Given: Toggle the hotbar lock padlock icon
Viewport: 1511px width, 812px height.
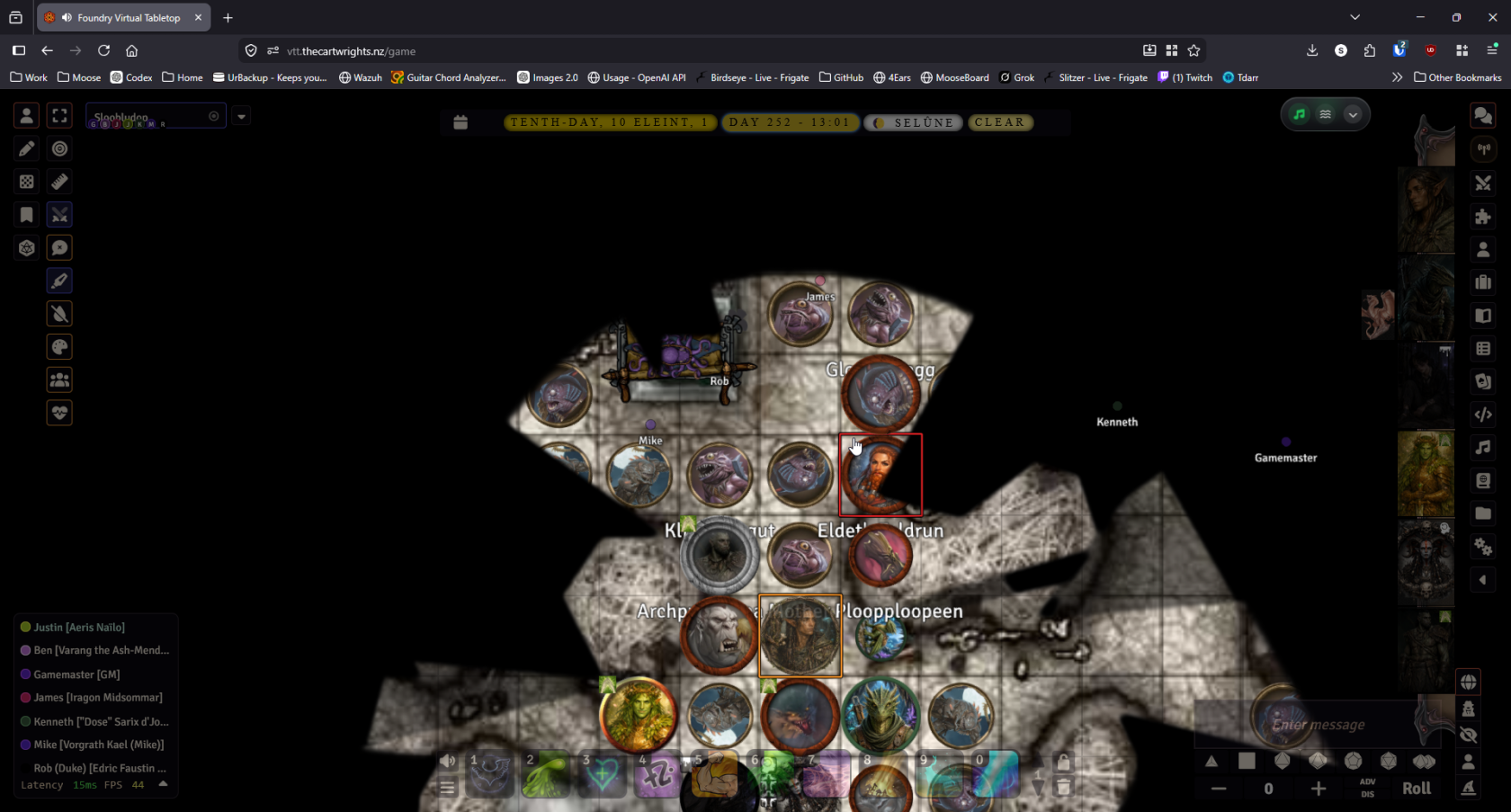Looking at the screenshot, I should pos(1063,762).
